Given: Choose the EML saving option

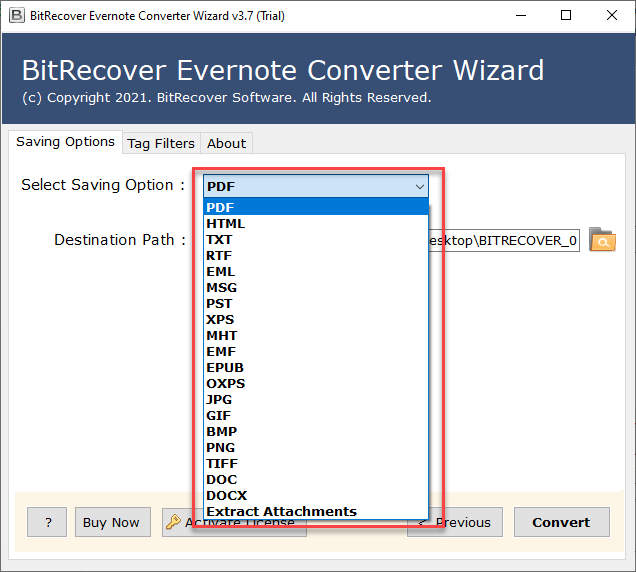Looking at the screenshot, I should 316,271.
